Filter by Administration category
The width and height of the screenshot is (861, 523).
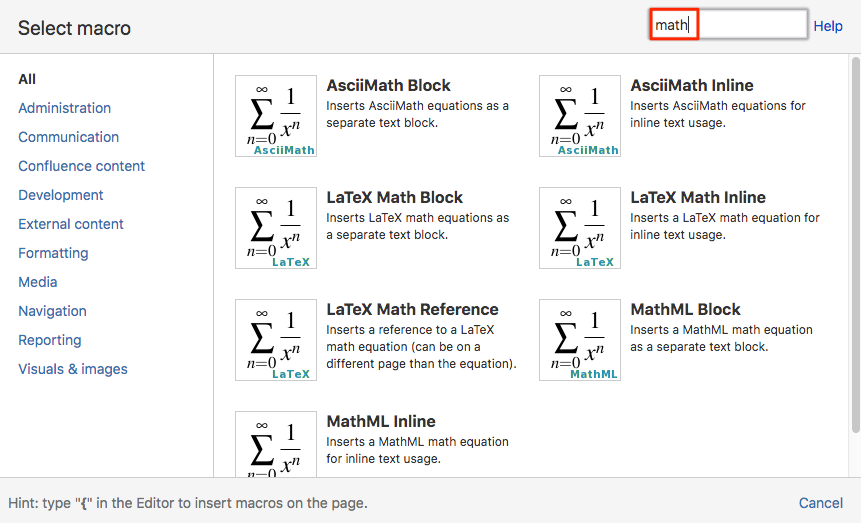[x=64, y=108]
